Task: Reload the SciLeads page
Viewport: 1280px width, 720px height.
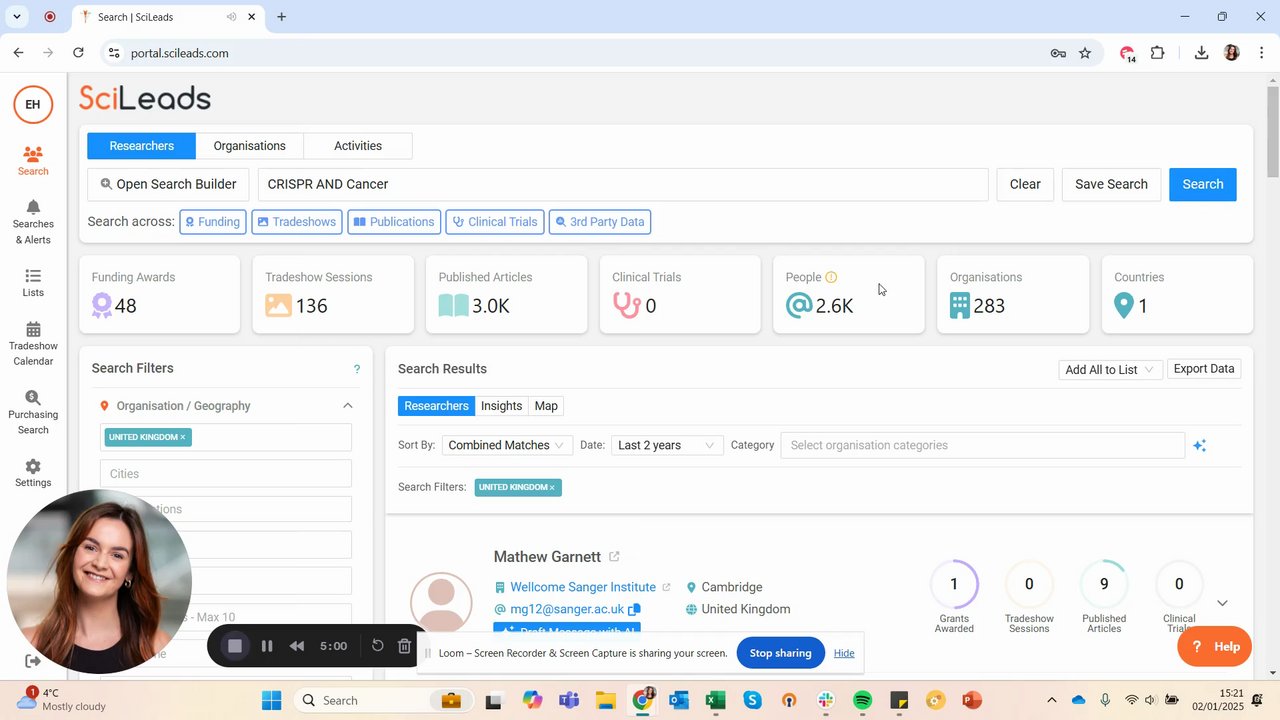Action: click(x=78, y=53)
